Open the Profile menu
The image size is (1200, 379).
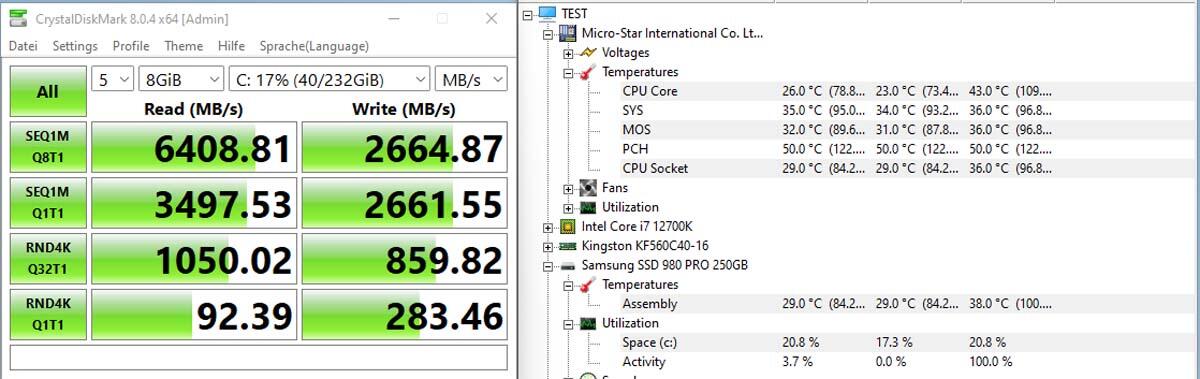pos(131,46)
